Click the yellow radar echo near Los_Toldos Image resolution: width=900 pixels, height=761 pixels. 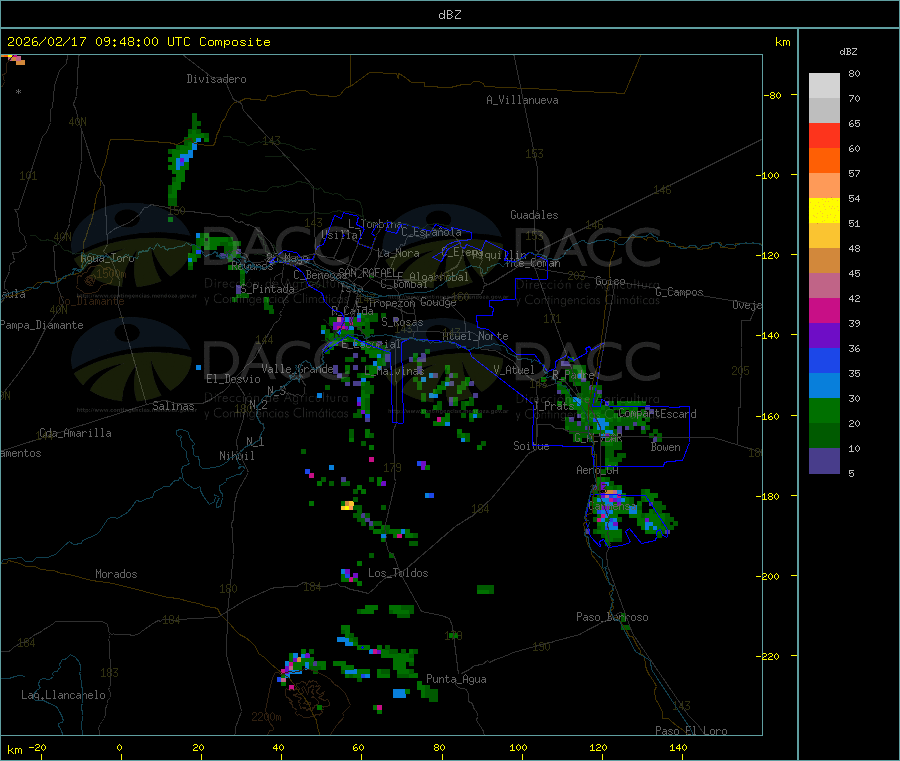tap(347, 505)
